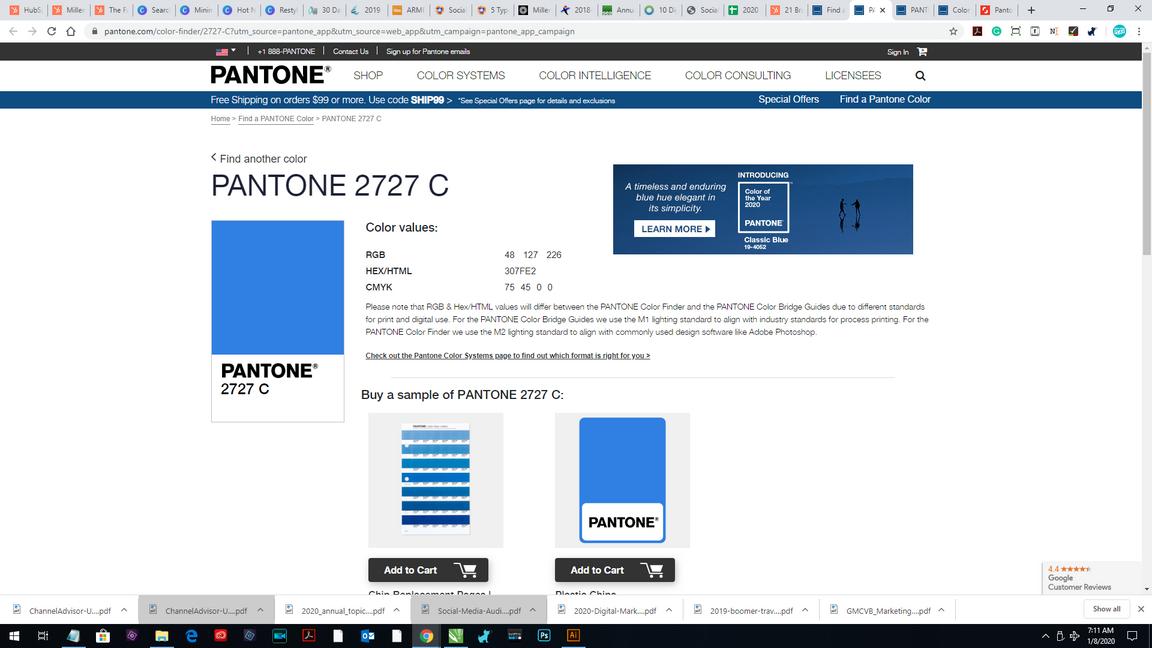Open the LICENSEES menu
Viewport: 1152px width, 648px height.
pyautogui.click(x=852, y=76)
